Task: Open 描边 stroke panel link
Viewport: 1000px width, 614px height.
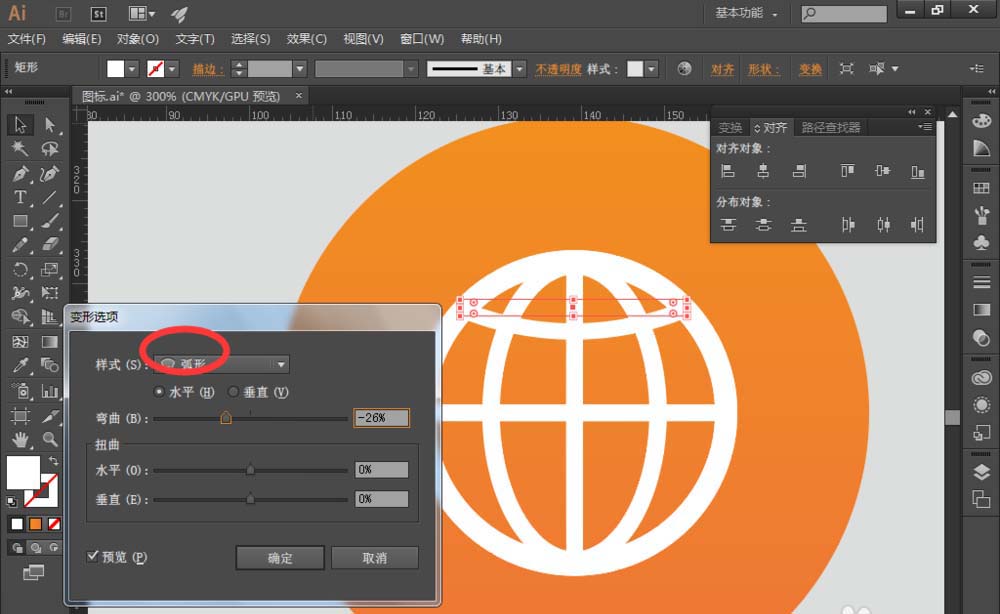Action: pyautogui.click(x=208, y=69)
